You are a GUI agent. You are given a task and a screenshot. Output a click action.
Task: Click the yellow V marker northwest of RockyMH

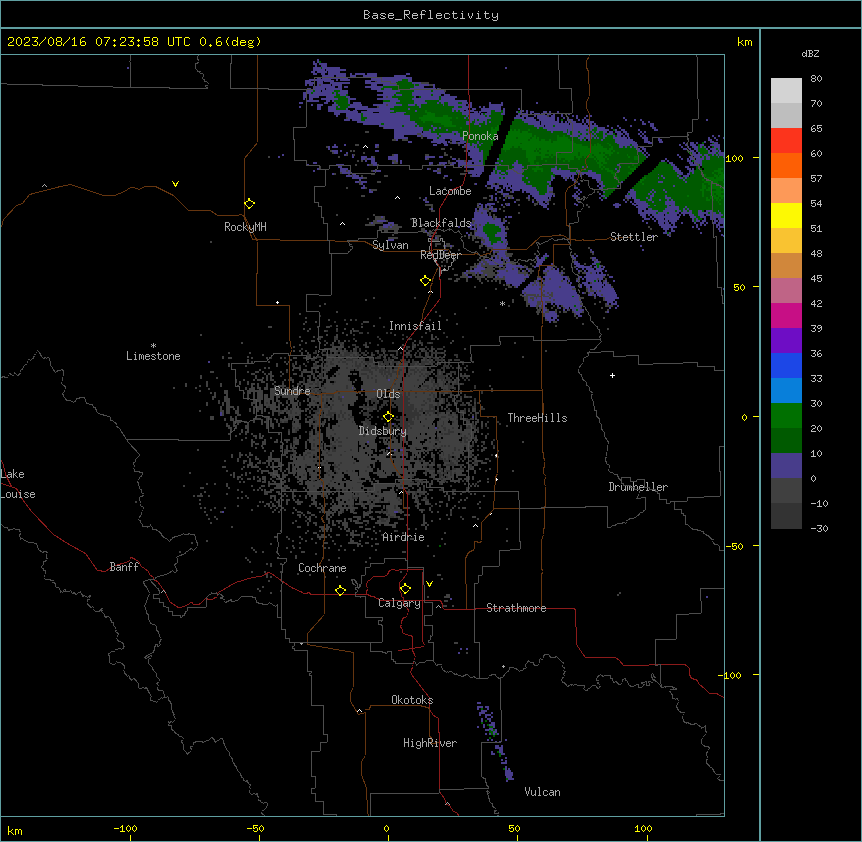pyautogui.click(x=175, y=184)
